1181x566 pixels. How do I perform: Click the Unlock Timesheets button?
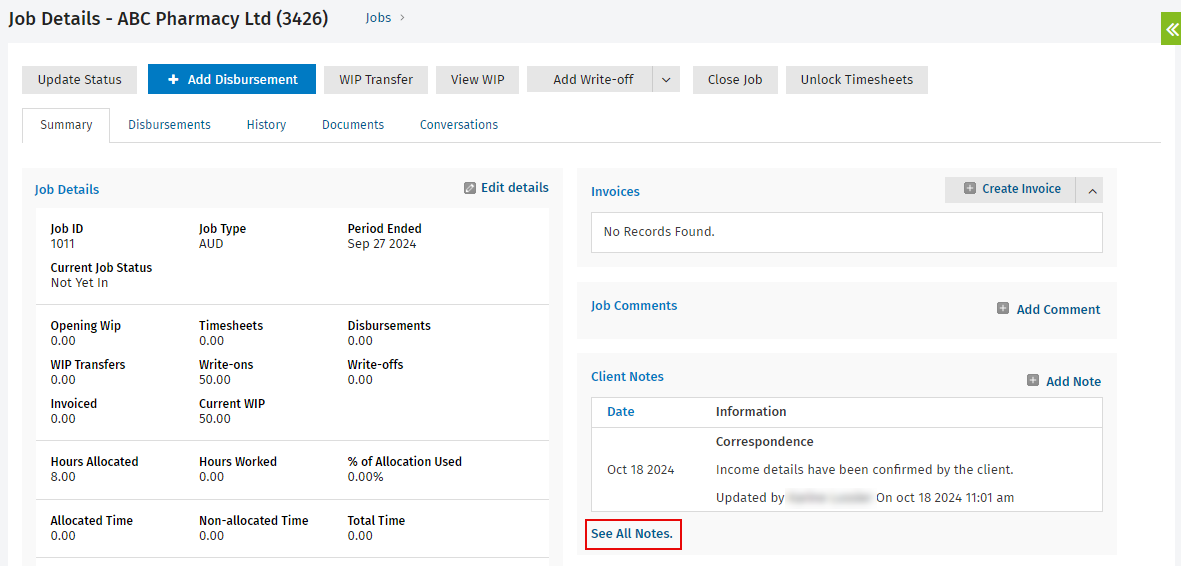tap(856, 80)
